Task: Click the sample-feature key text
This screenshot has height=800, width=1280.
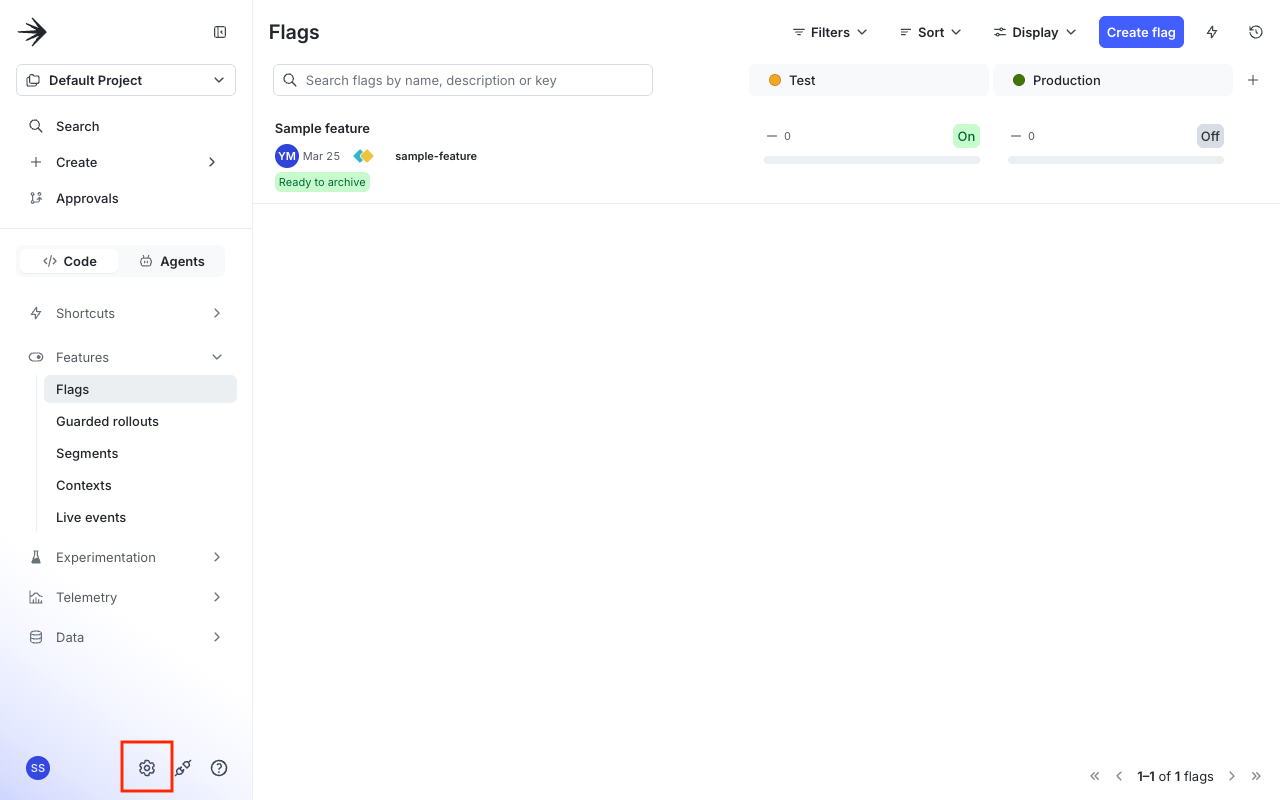Action: [x=436, y=156]
